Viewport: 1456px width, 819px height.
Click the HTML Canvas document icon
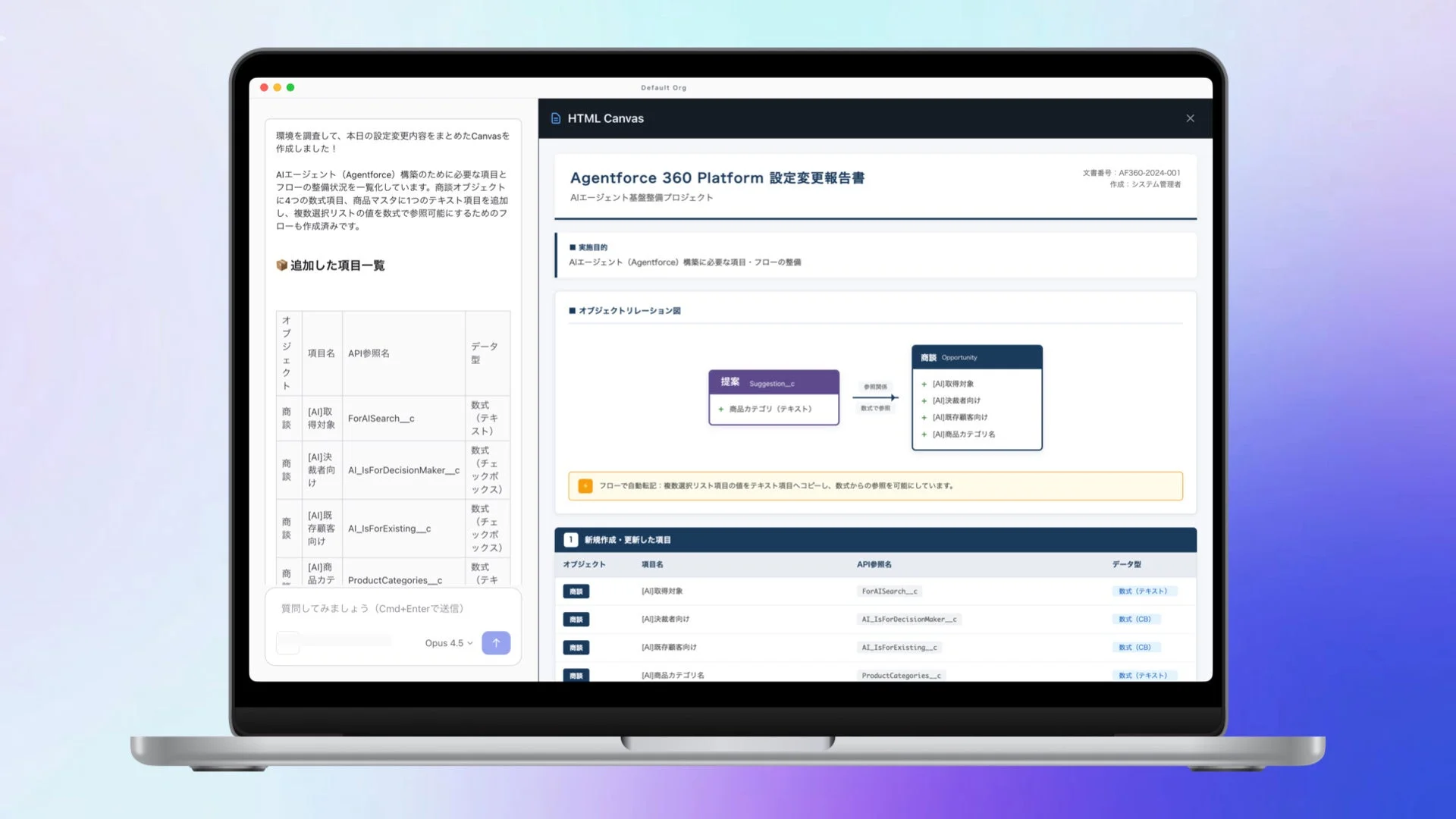(x=557, y=118)
